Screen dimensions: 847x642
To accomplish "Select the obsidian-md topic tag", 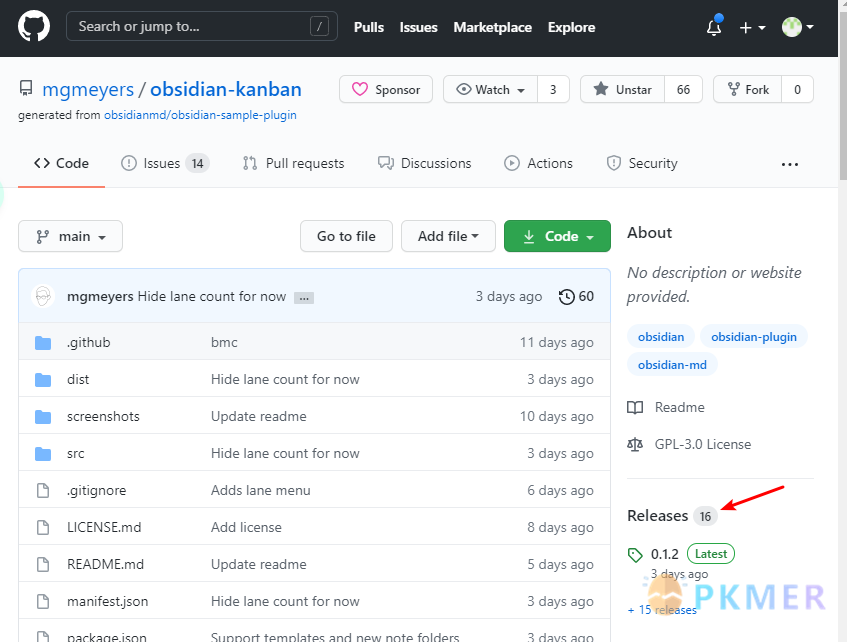I will click(x=672, y=365).
